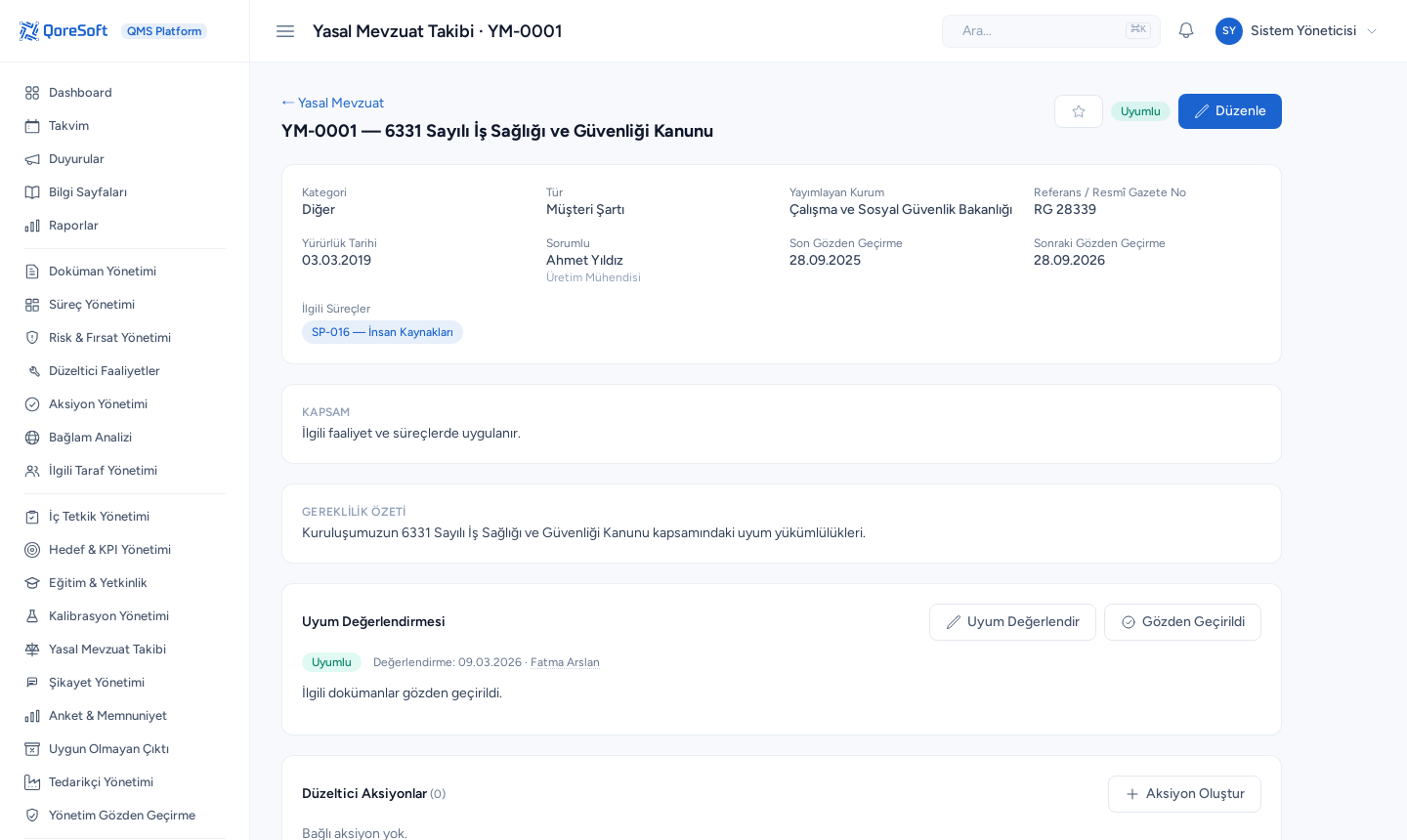The height and width of the screenshot is (840, 1407).
Task: Click the Süreç Yönetimi icon
Action: pos(32,305)
